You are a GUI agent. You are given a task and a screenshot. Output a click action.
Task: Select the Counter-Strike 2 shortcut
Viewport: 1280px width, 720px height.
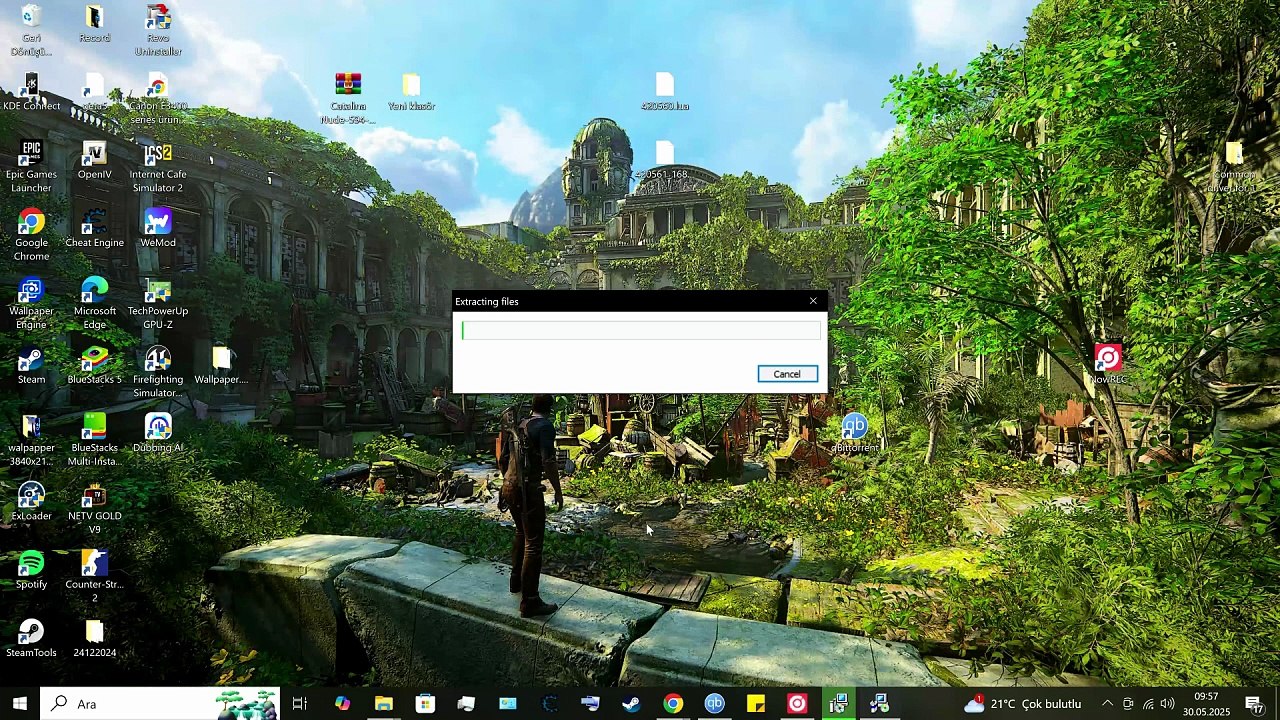pos(94,577)
